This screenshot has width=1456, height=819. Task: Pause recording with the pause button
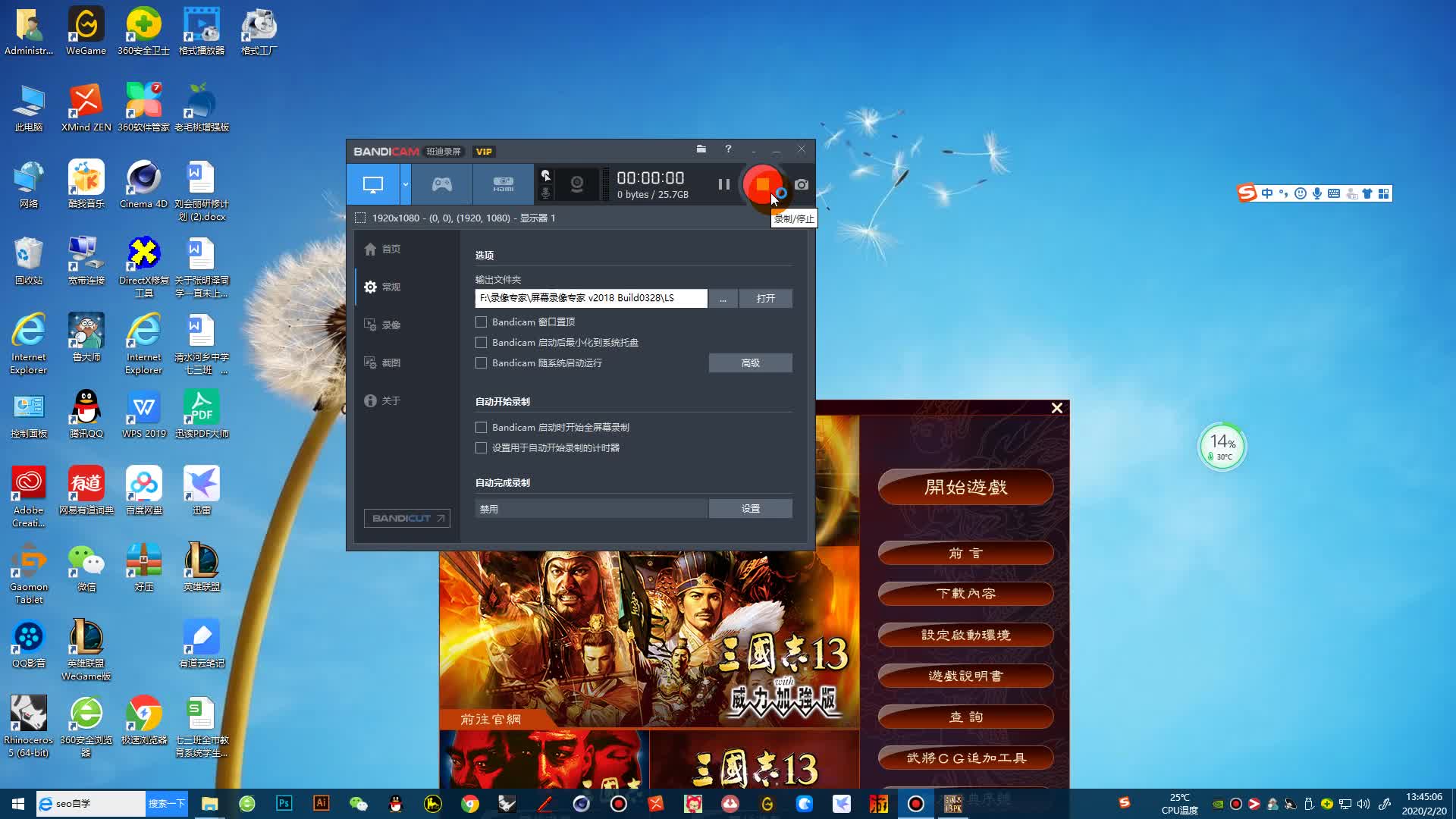tap(724, 184)
